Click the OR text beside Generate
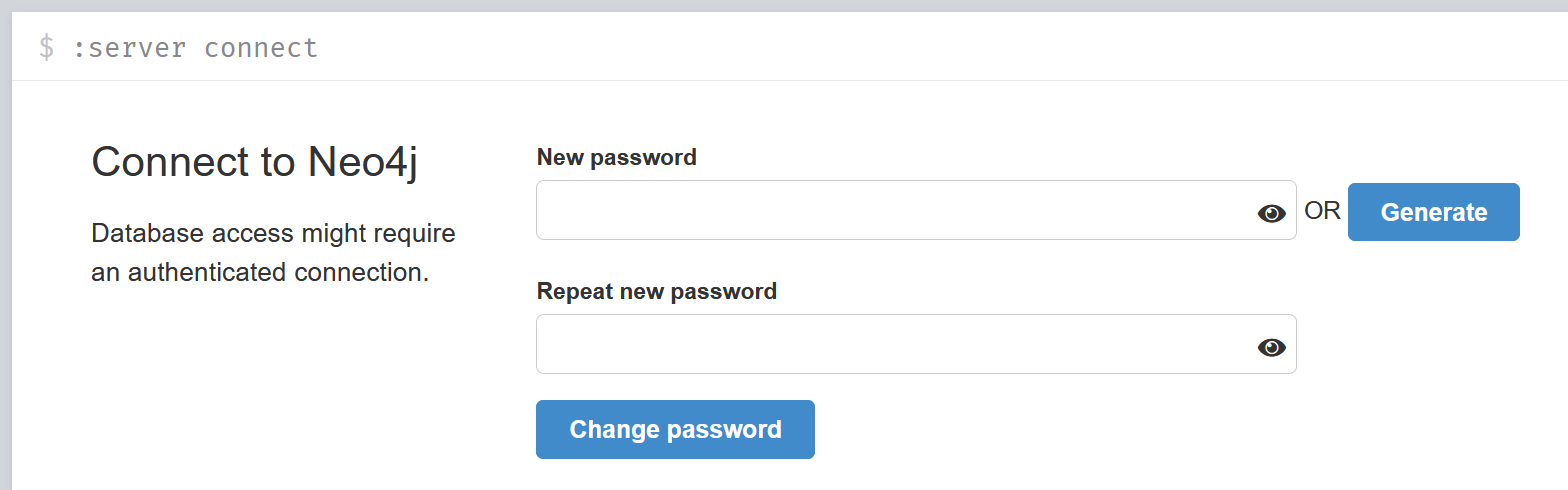Image resolution: width=1568 pixels, height=490 pixels. pos(1322,211)
